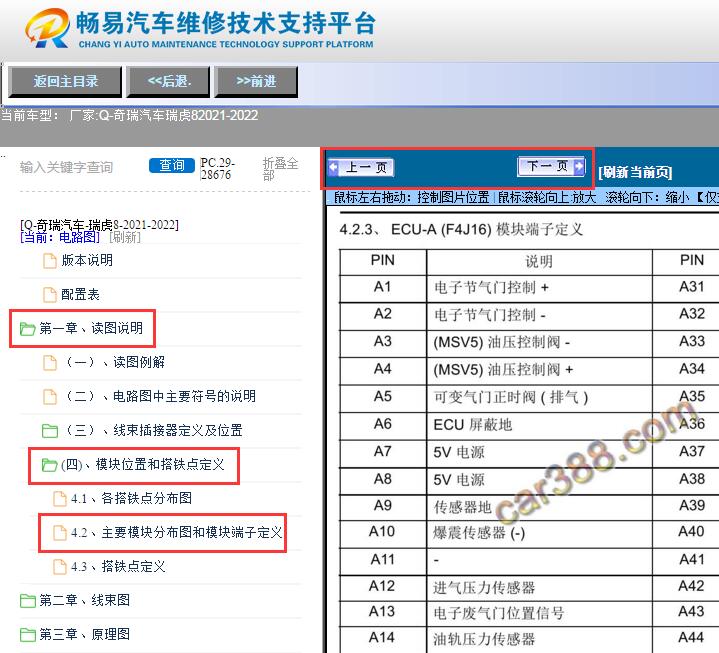Click the page icon beside 4.2 主要模块分布图
The height and width of the screenshot is (653, 719).
[60, 533]
